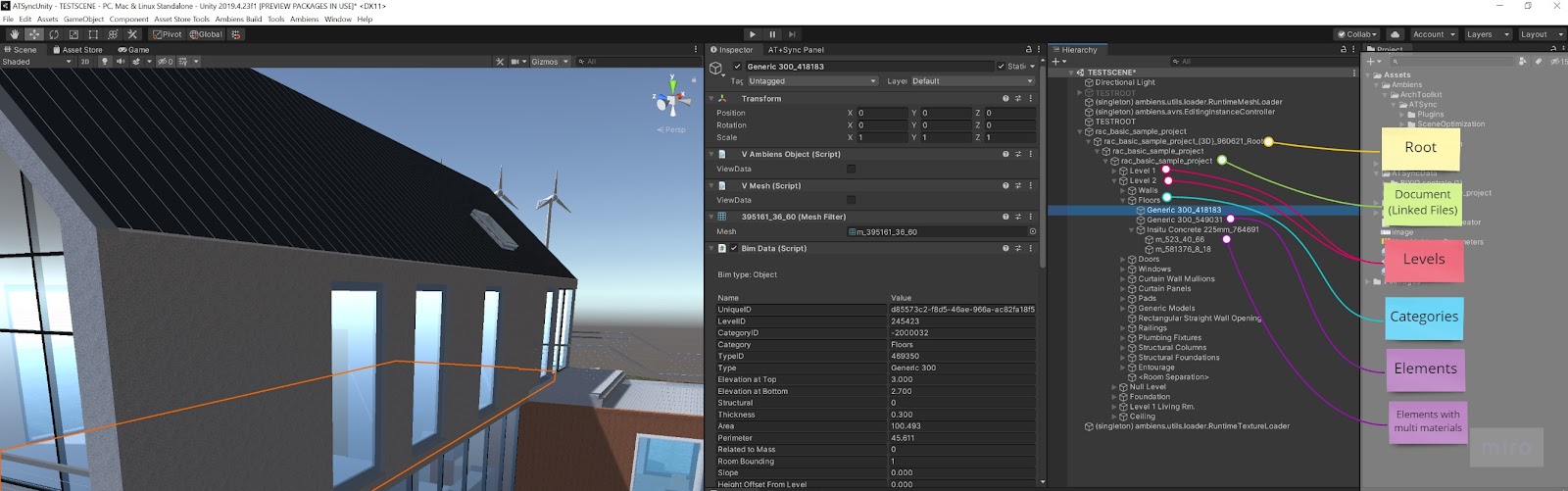This screenshot has height=491, width=1568.
Task: Open the GameObject menu
Action: pyautogui.click(x=83, y=20)
